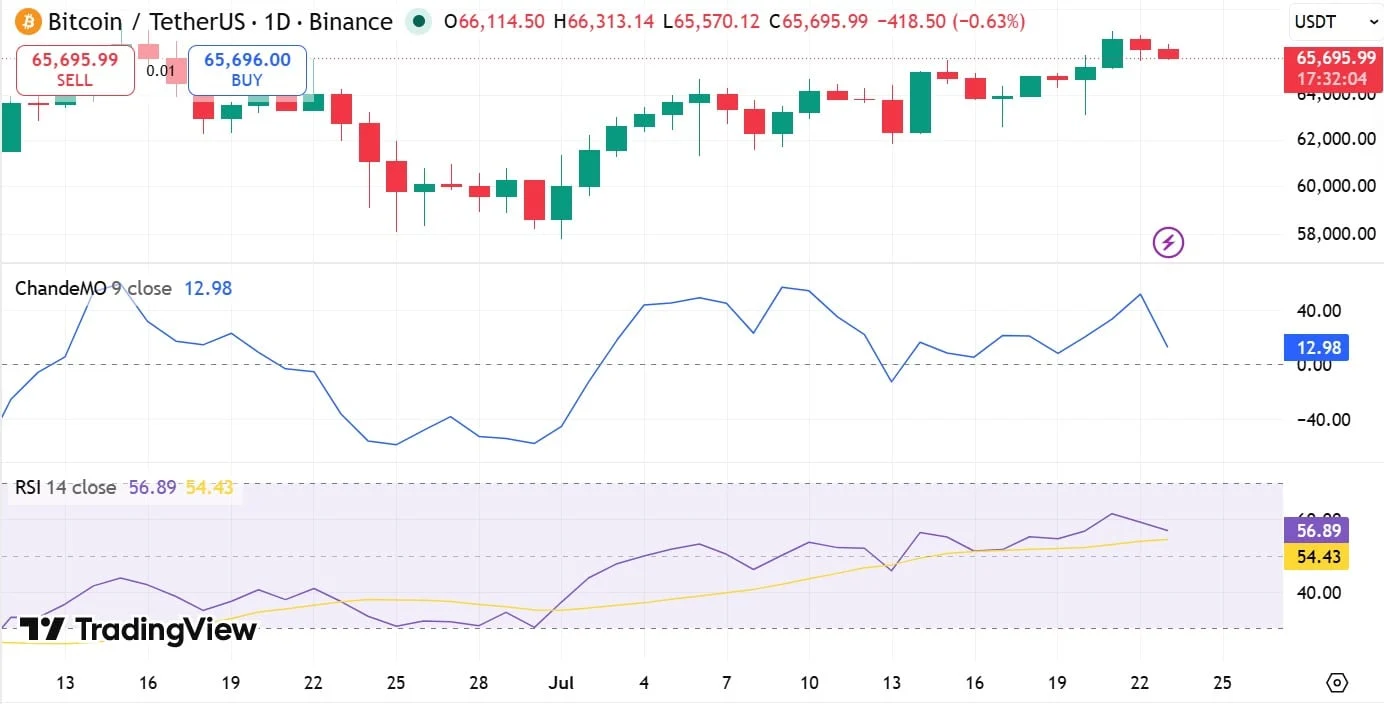Click the opening price O66,114.50
The width and height of the screenshot is (1384, 704).
pos(494,21)
